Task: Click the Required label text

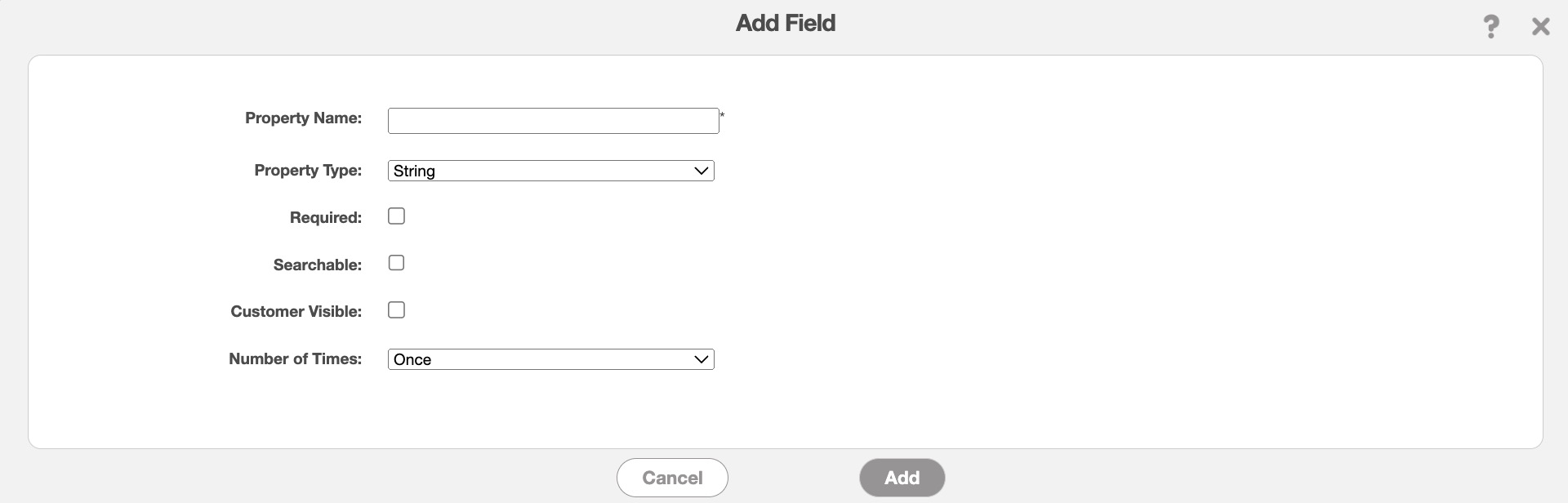Action: coord(325,218)
